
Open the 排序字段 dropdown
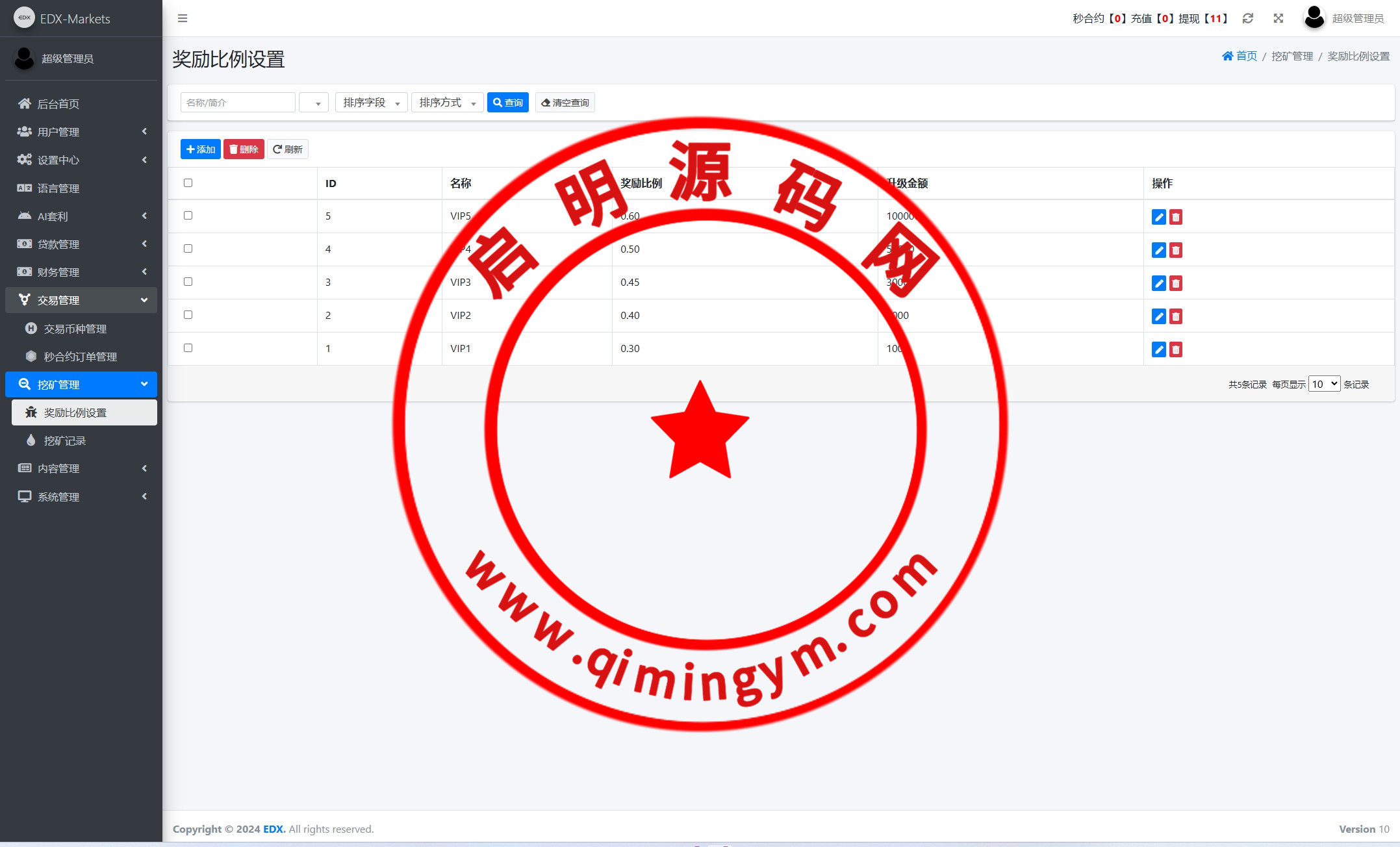(x=371, y=103)
